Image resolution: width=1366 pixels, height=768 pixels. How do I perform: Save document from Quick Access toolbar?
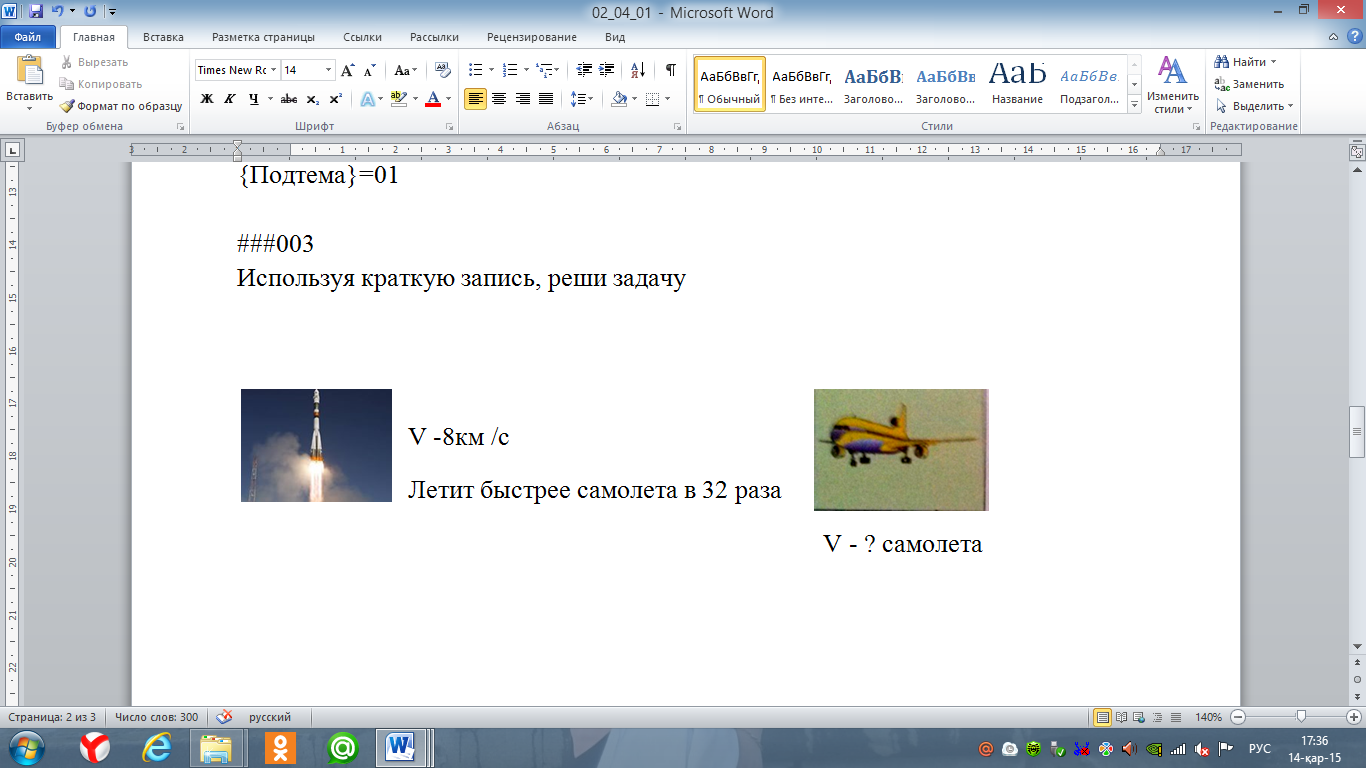coord(36,12)
